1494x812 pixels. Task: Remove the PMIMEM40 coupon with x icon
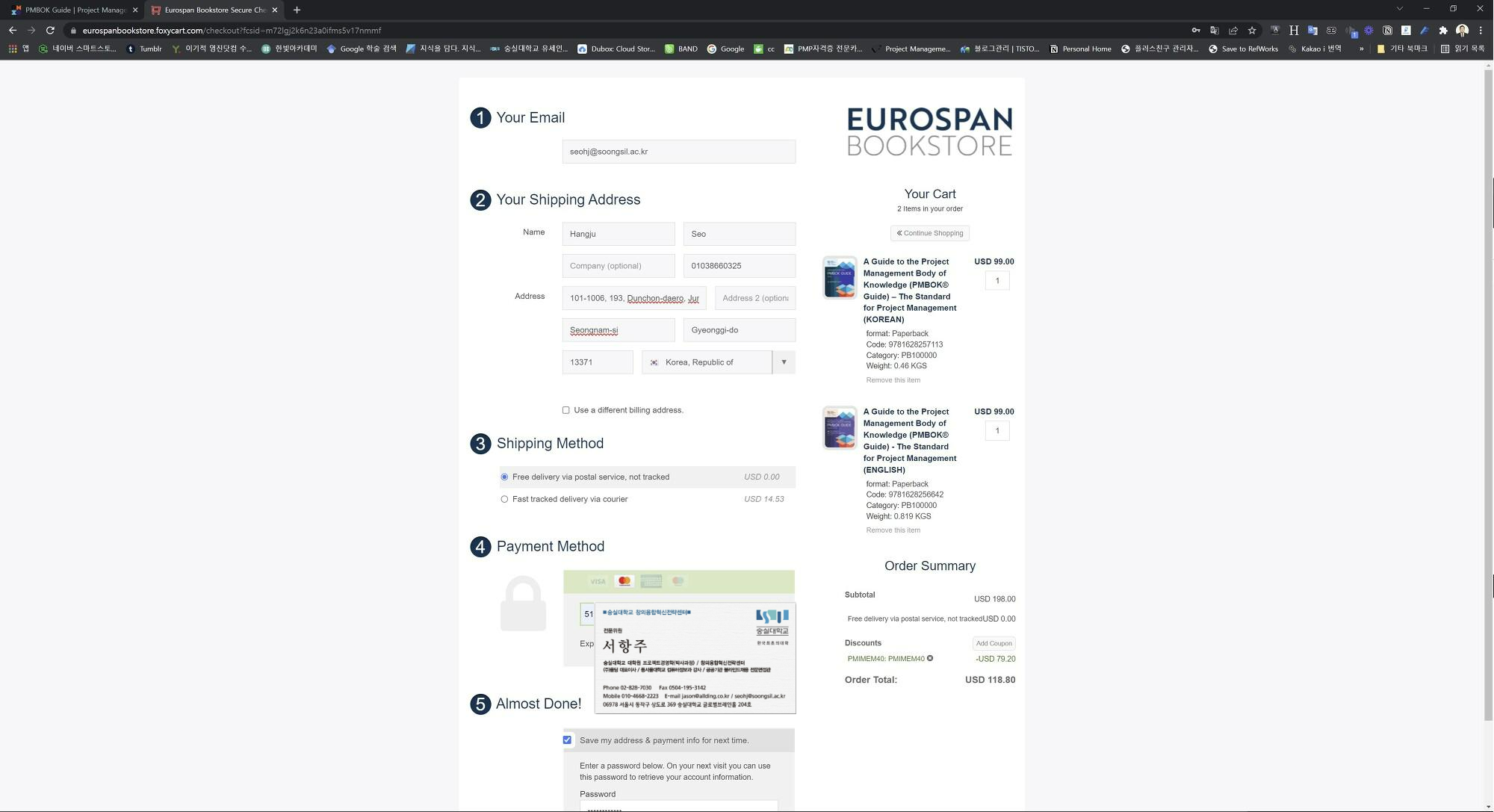point(930,659)
